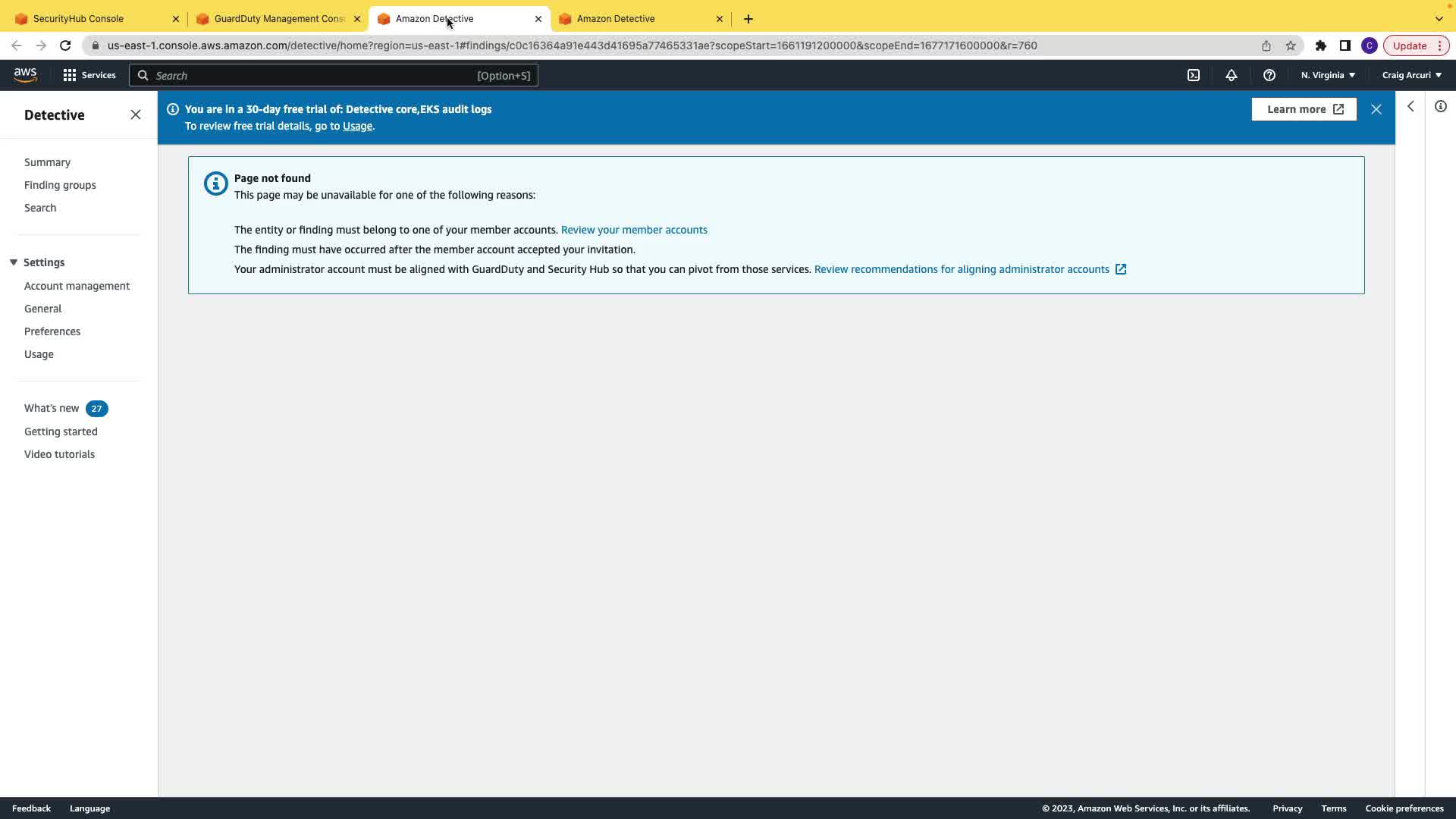The image size is (1456, 819).
Task: Open the Services grid menu
Action: click(x=89, y=75)
